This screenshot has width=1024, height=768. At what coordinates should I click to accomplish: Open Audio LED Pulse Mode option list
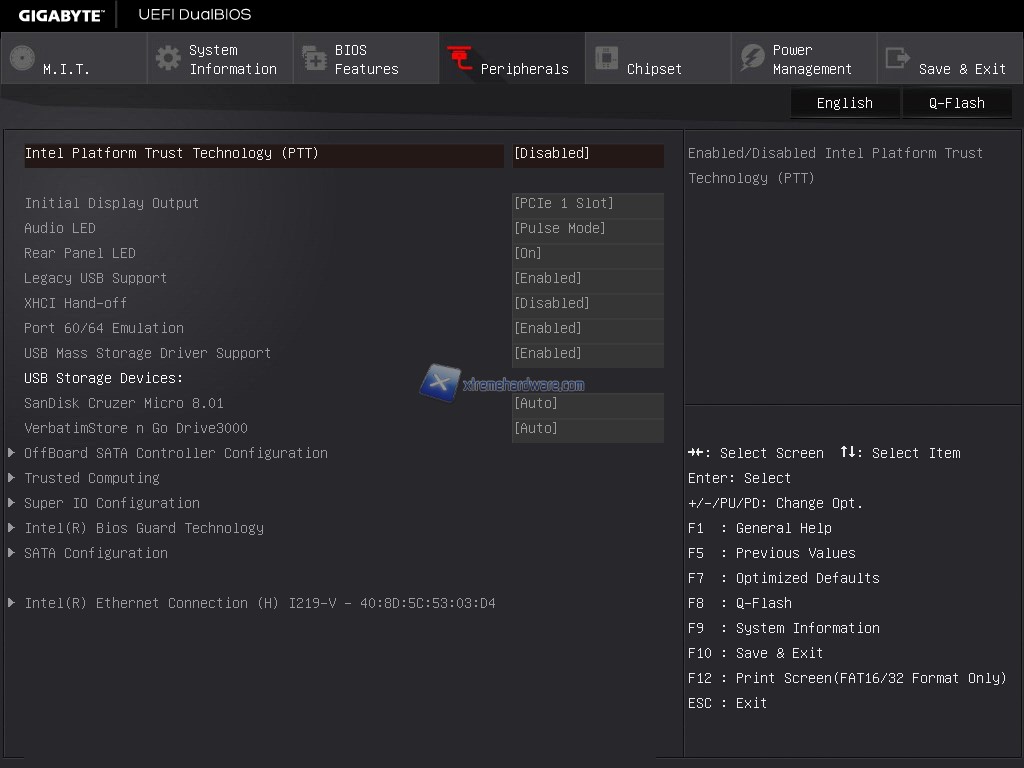point(587,229)
